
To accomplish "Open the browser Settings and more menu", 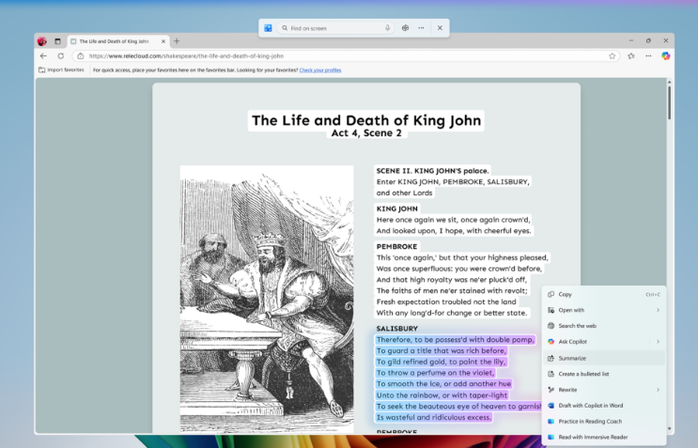I will [x=648, y=56].
